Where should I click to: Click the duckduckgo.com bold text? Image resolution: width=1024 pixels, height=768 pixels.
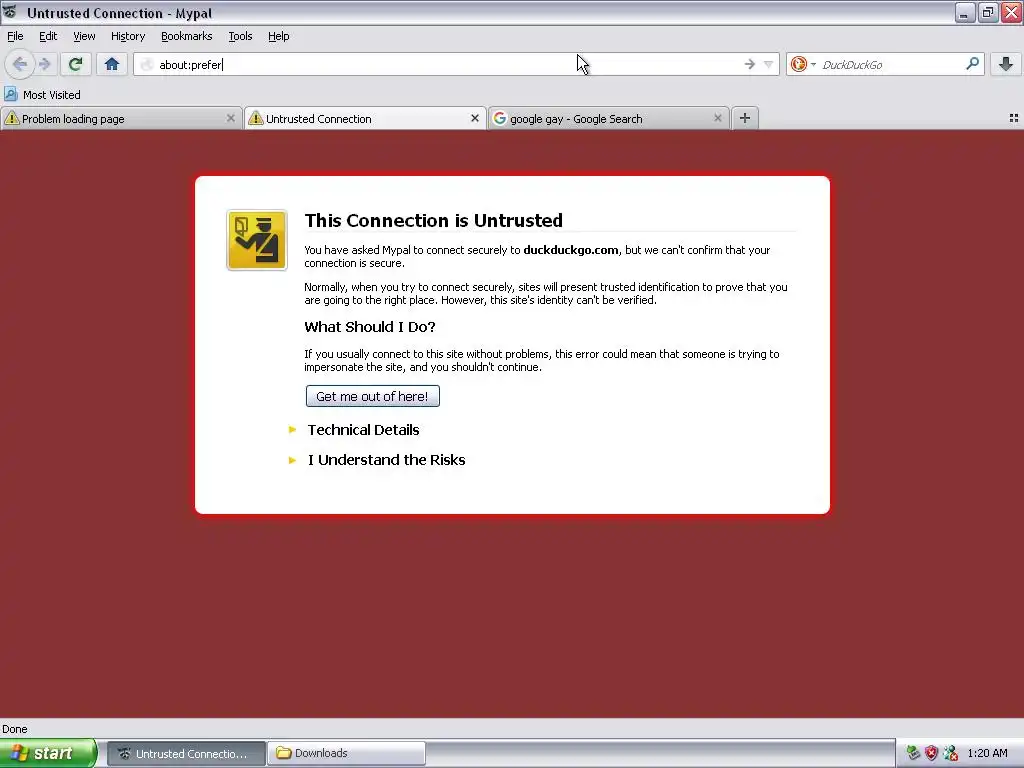(571, 250)
